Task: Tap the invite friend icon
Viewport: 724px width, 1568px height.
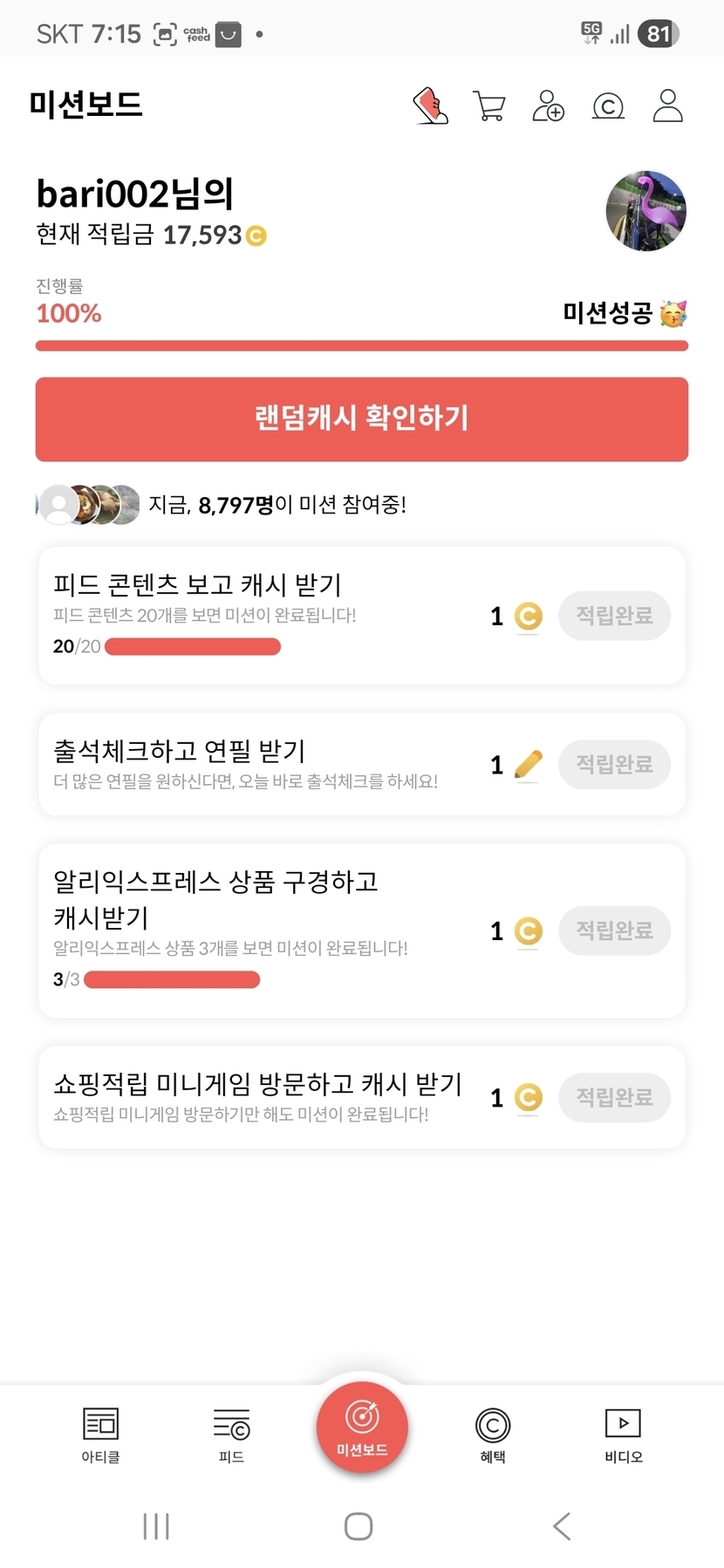Action: [x=548, y=106]
